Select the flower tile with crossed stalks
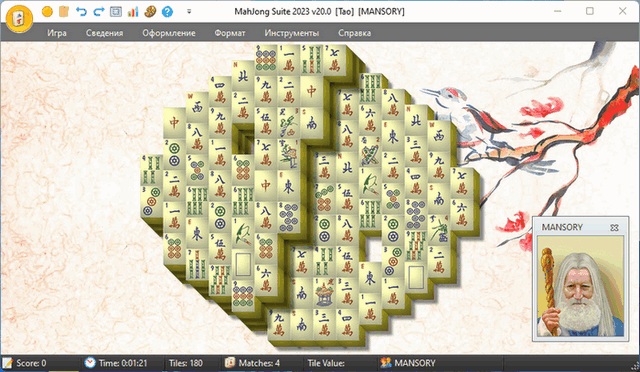Viewport: 640px width, 372px height. 370,151
